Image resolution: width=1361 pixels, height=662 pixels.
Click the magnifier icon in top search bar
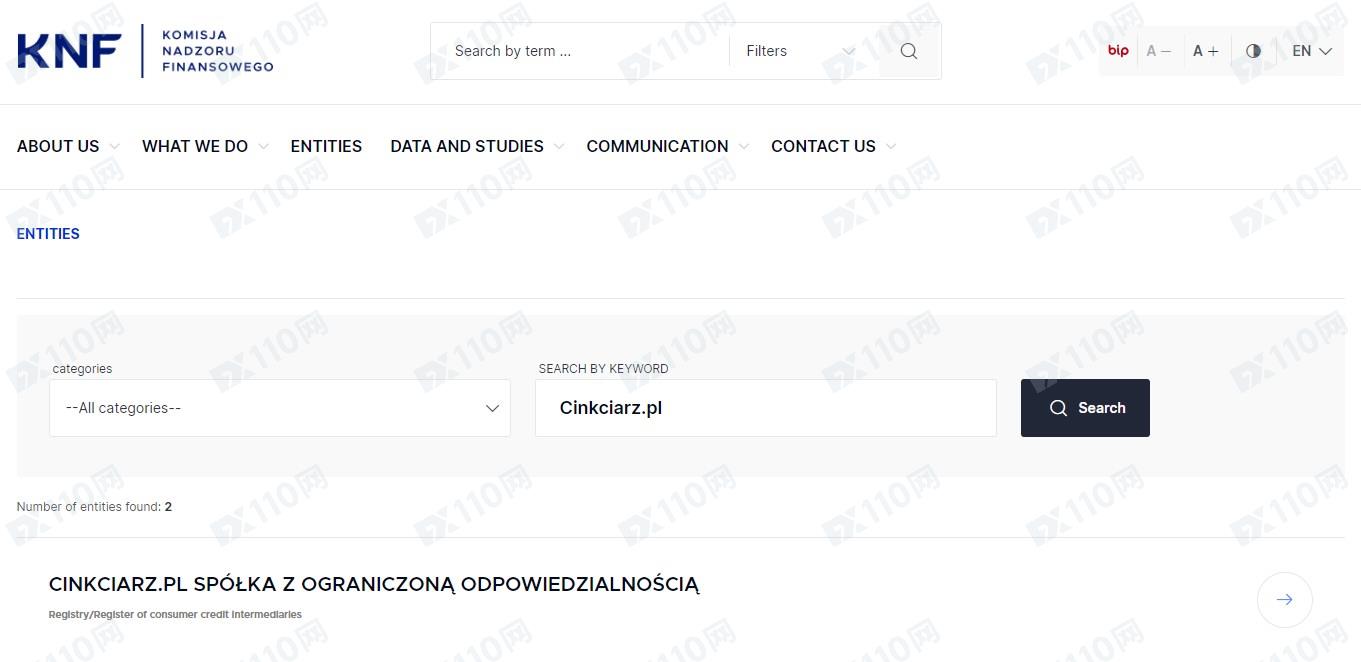[908, 51]
